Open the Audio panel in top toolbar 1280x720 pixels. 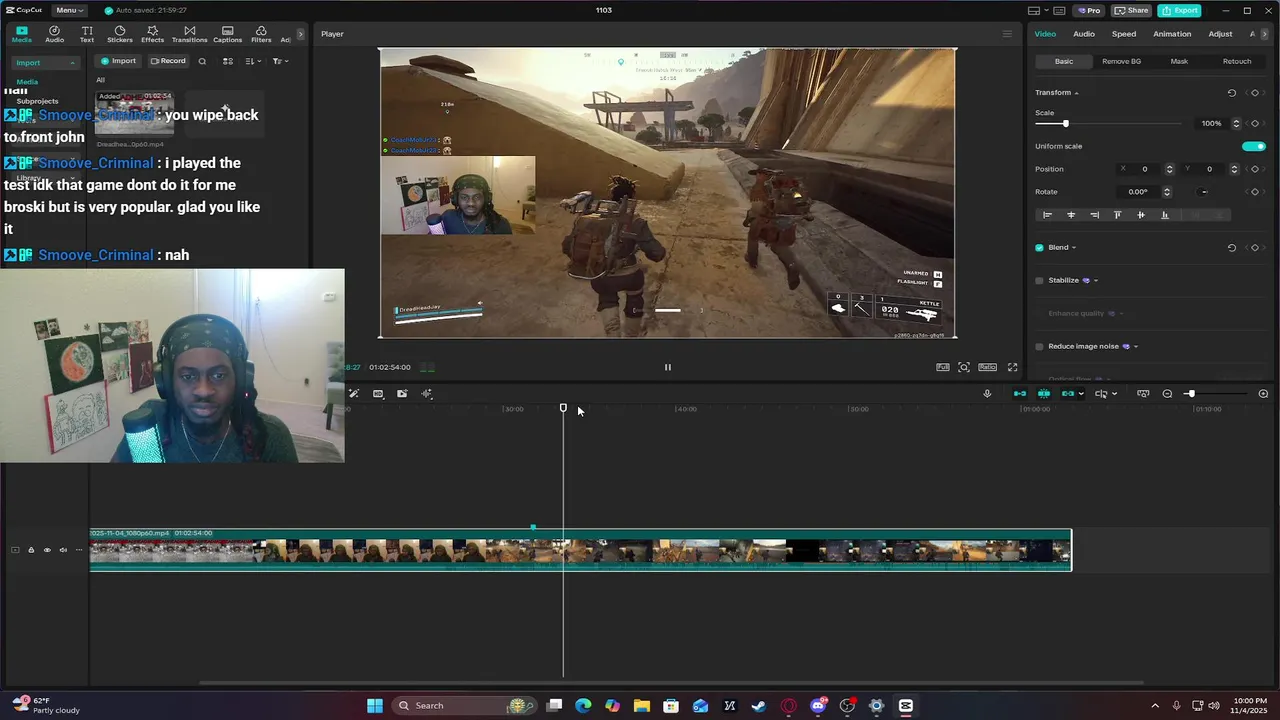click(54, 34)
